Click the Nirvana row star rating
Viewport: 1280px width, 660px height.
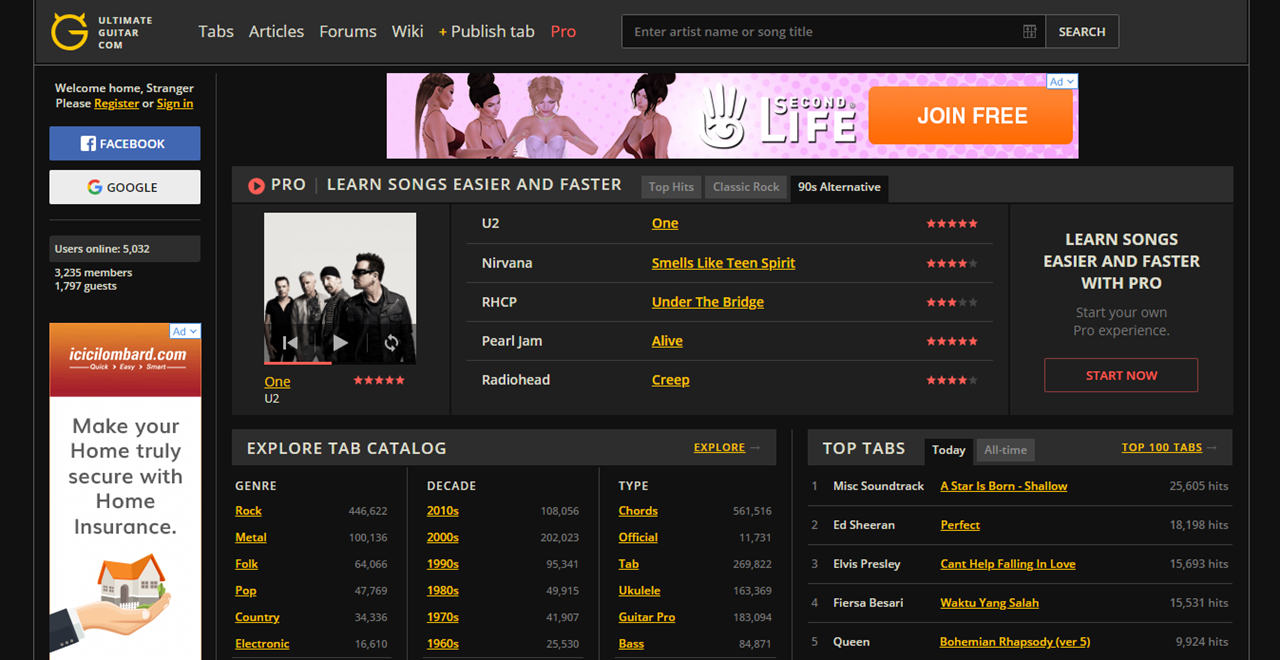tap(952, 263)
